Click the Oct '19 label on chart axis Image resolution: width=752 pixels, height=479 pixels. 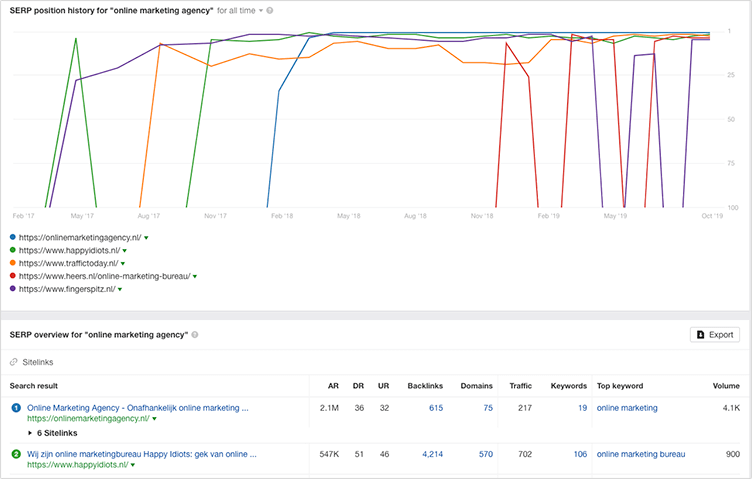712,216
